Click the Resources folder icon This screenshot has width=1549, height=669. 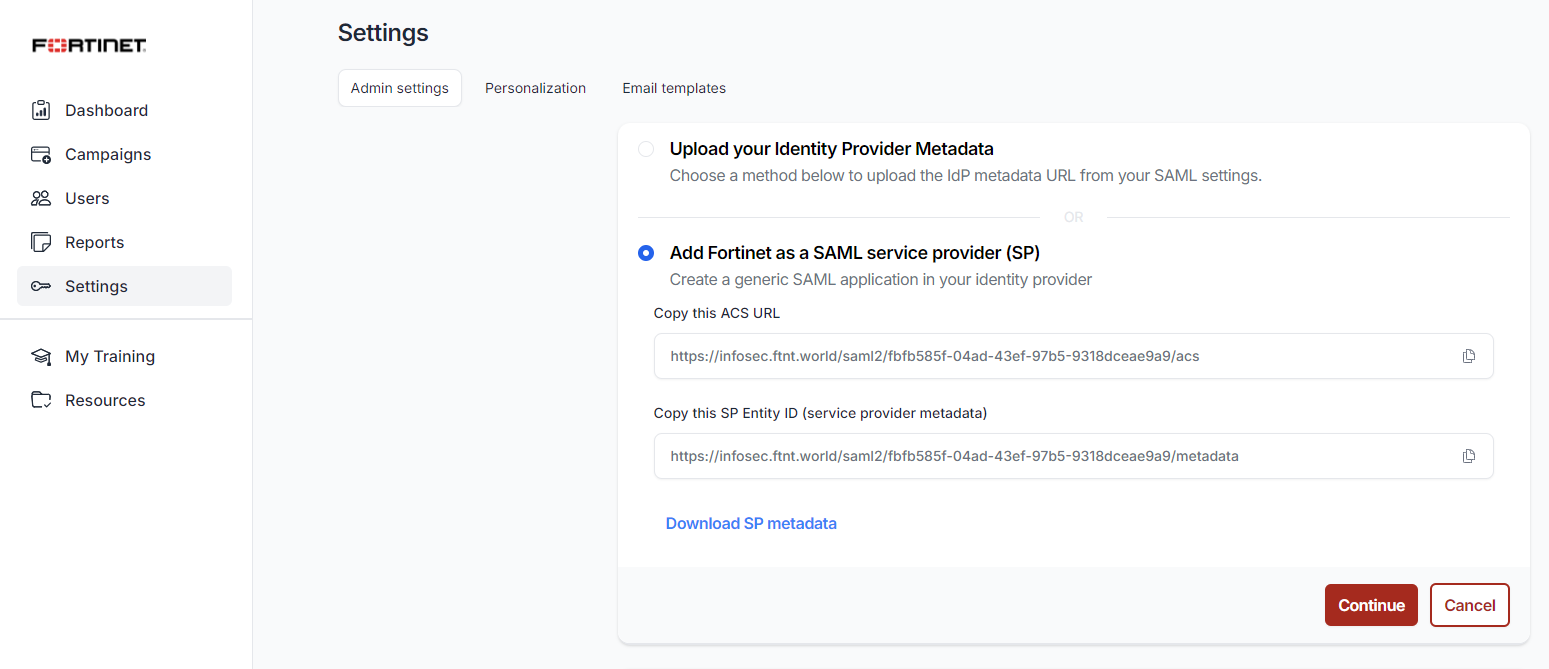pos(41,400)
